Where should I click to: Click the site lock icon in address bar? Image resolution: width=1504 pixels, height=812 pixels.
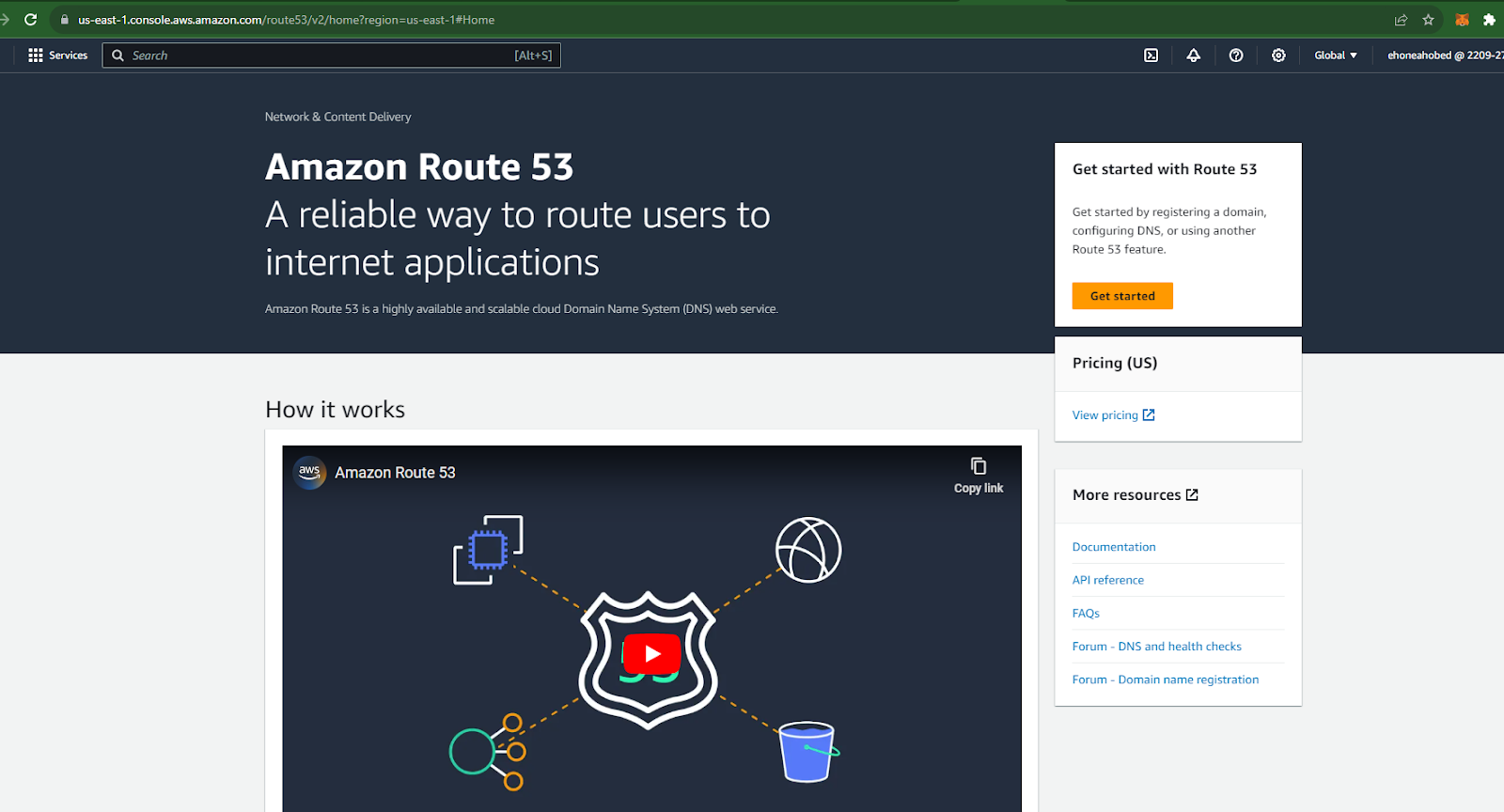(x=65, y=20)
